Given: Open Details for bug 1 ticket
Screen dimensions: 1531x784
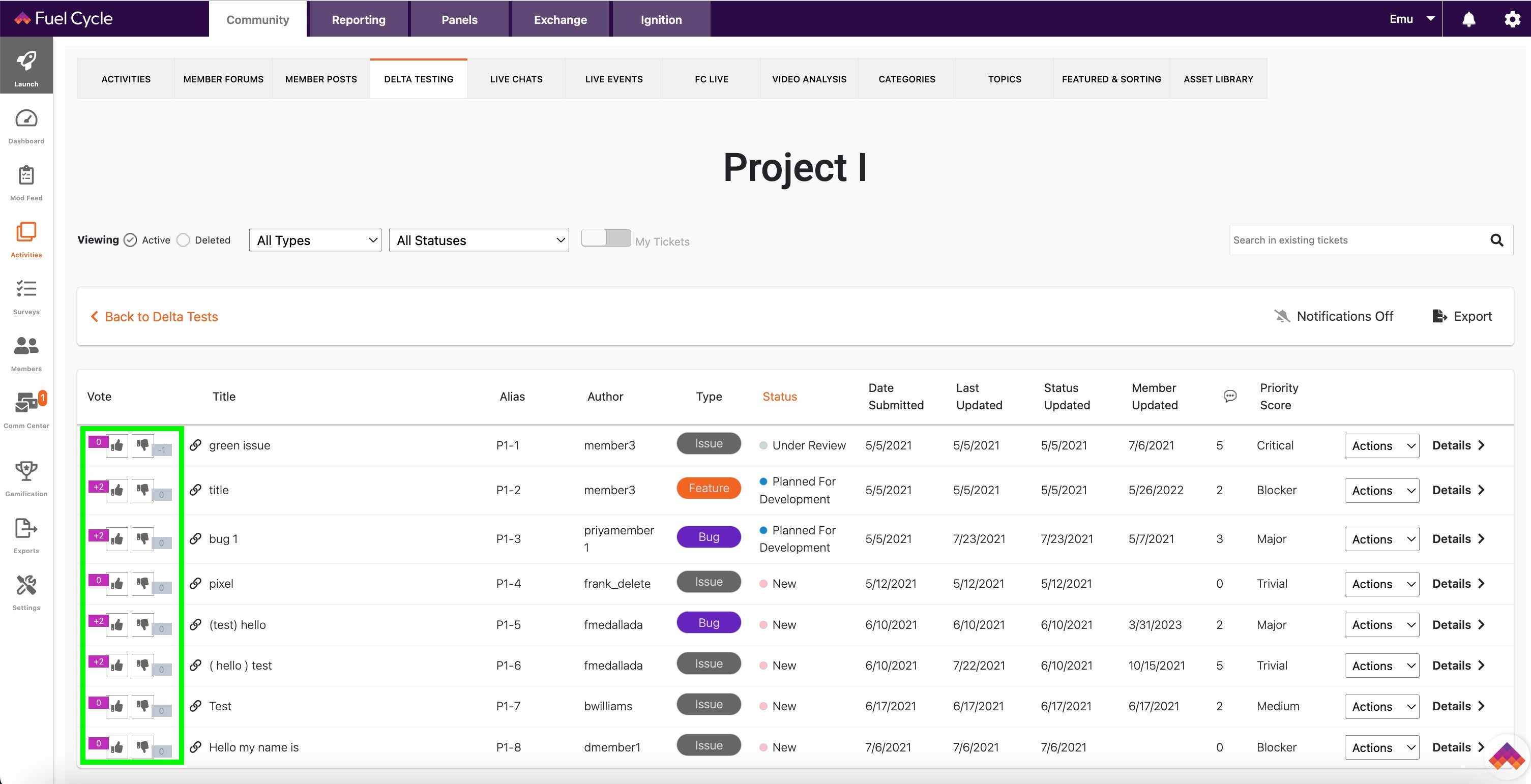Looking at the screenshot, I should click(1458, 539).
